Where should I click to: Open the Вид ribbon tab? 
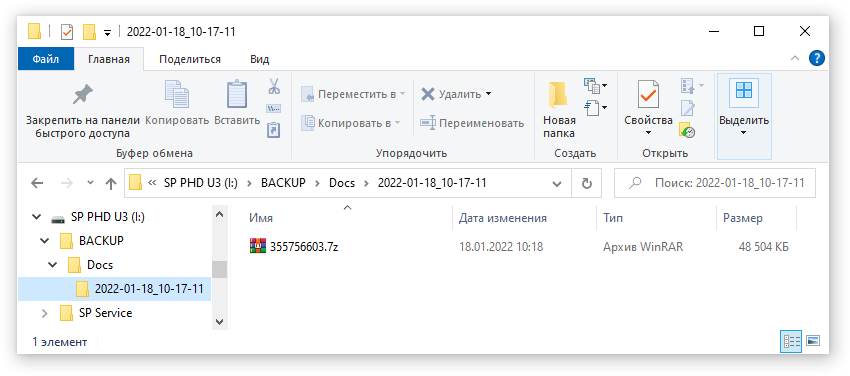point(260,60)
